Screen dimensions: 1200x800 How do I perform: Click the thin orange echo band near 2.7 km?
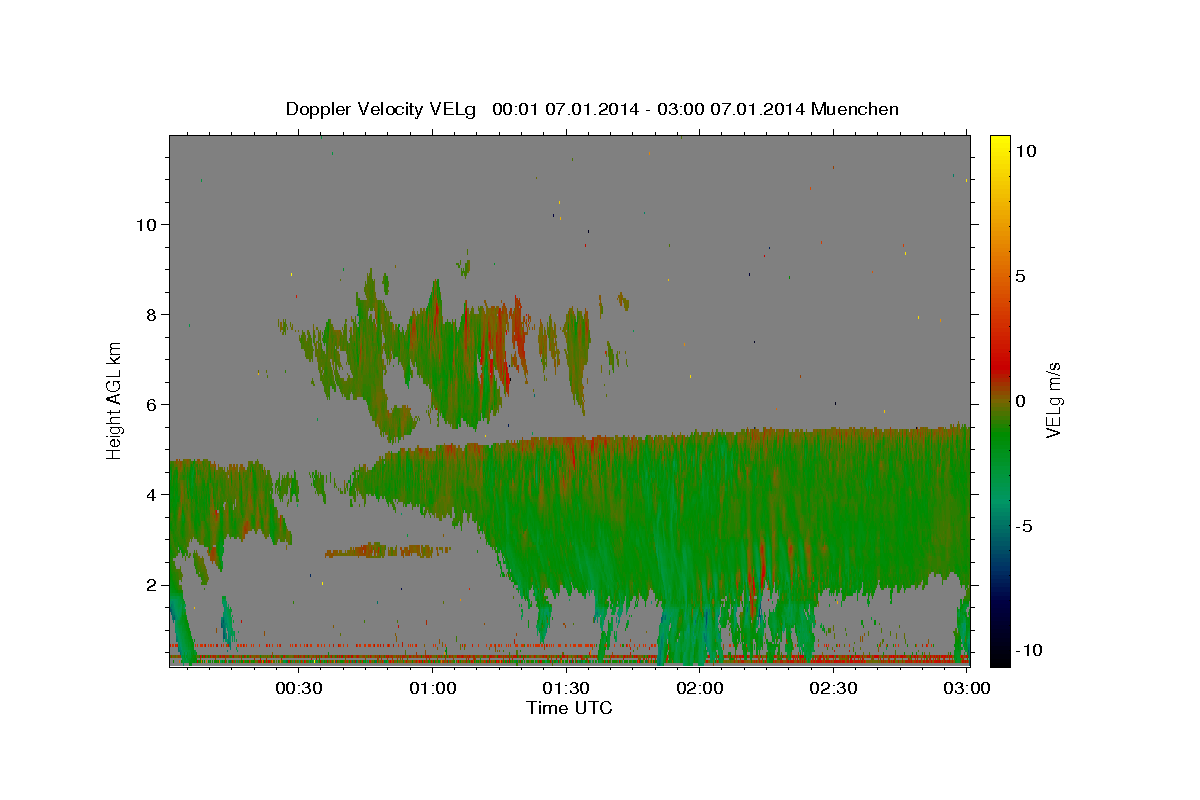click(388, 550)
